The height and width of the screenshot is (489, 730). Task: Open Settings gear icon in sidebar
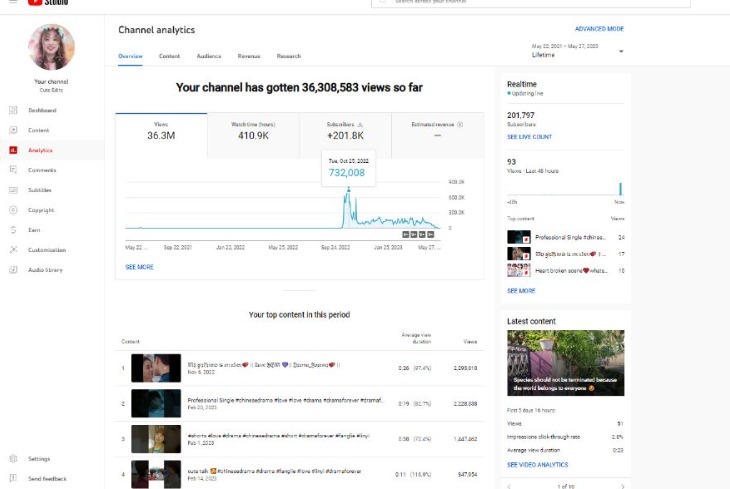pos(13,459)
